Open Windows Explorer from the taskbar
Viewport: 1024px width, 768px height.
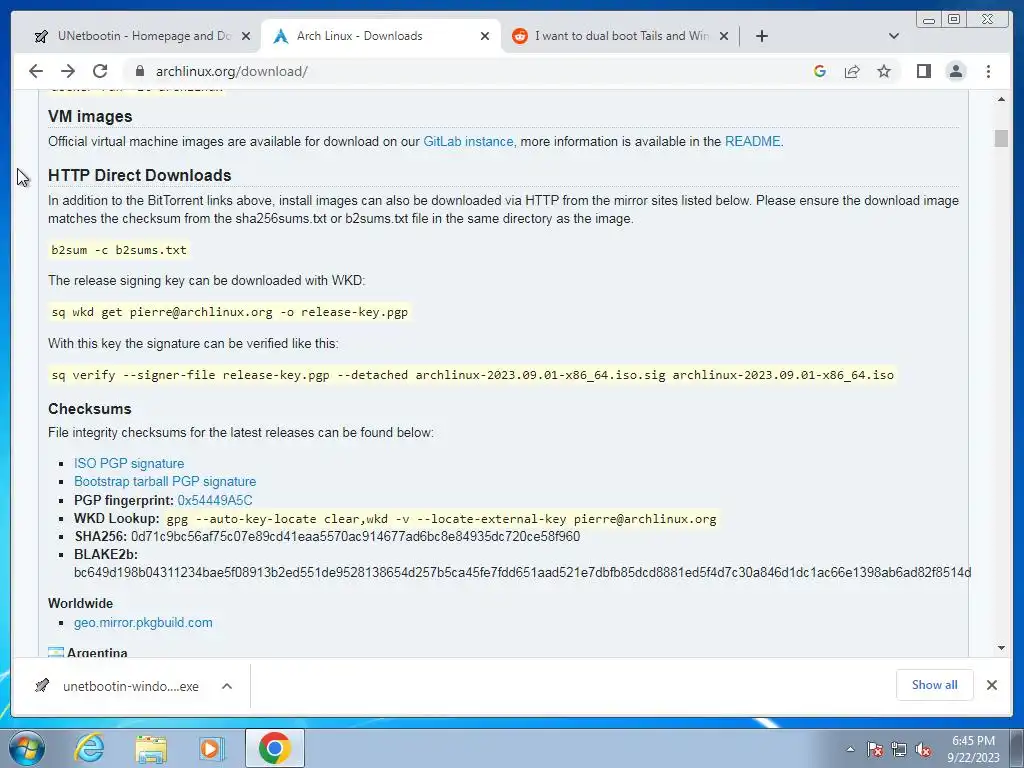(x=151, y=748)
